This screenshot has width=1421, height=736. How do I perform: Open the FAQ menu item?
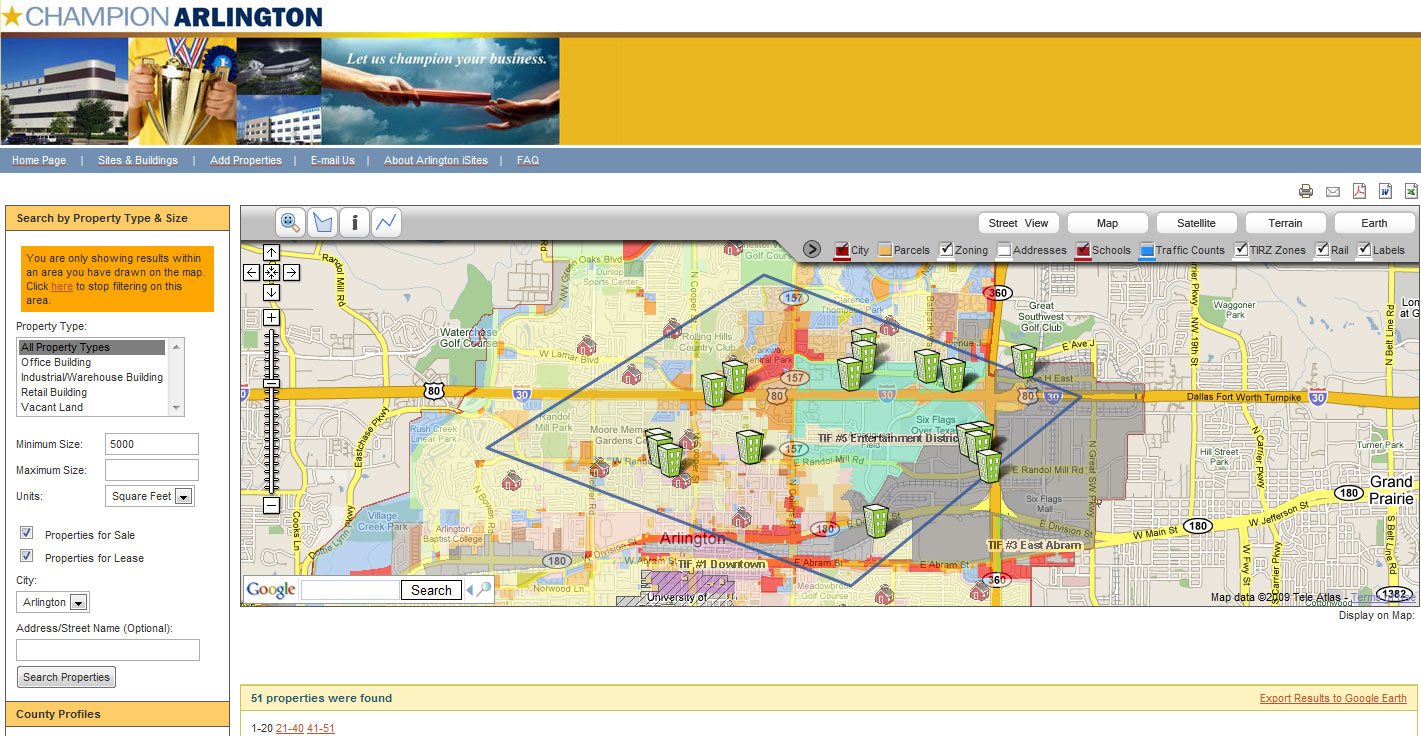(528, 160)
